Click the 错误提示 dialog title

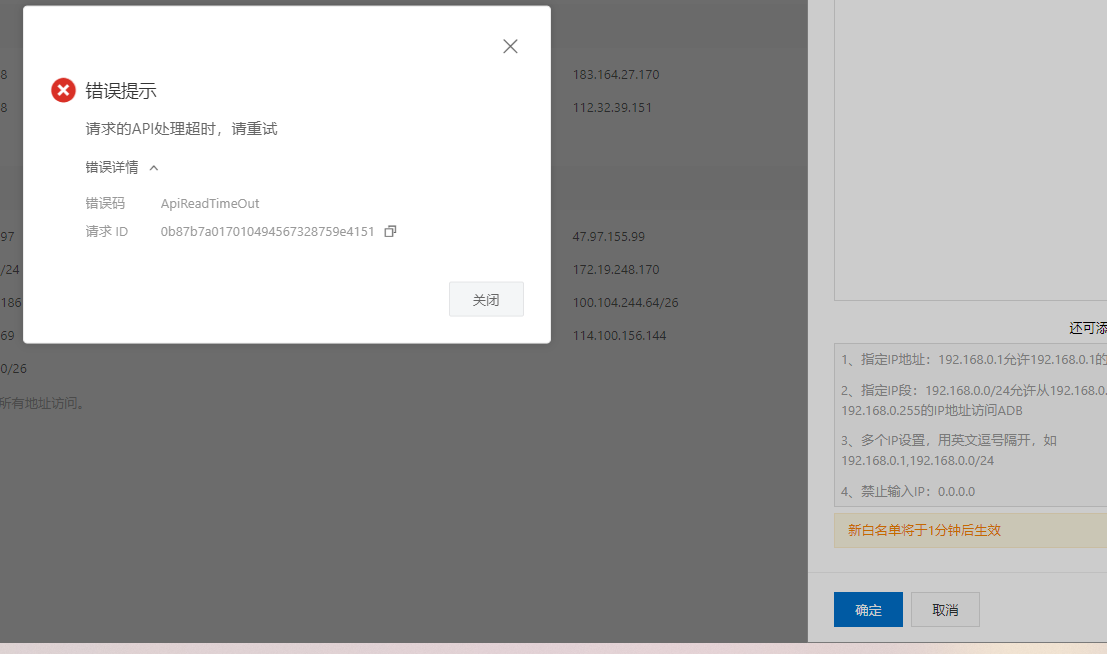click(x=121, y=91)
